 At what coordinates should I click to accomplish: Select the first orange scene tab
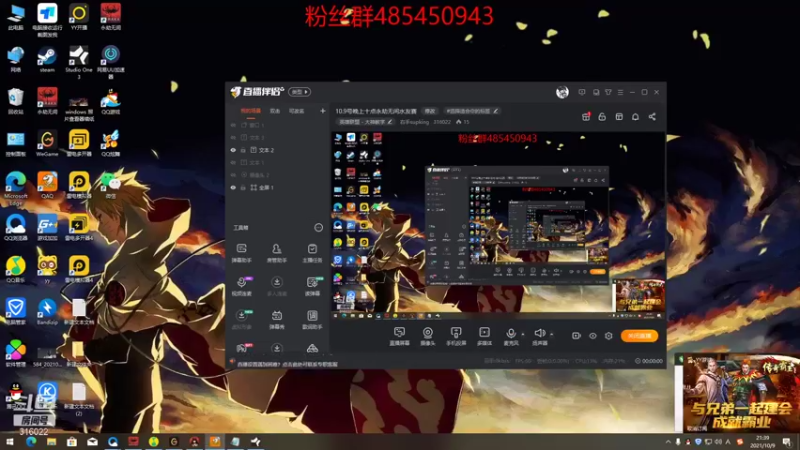tap(251, 111)
